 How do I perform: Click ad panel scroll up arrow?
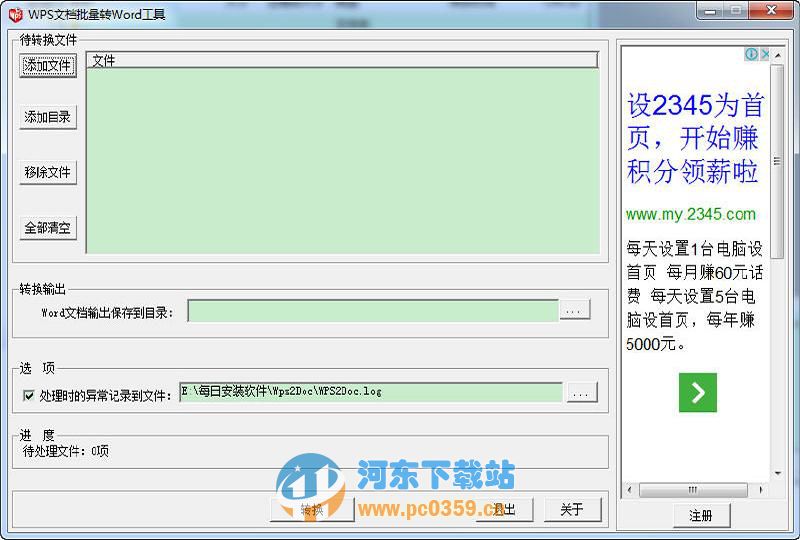pyautogui.click(x=778, y=55)
